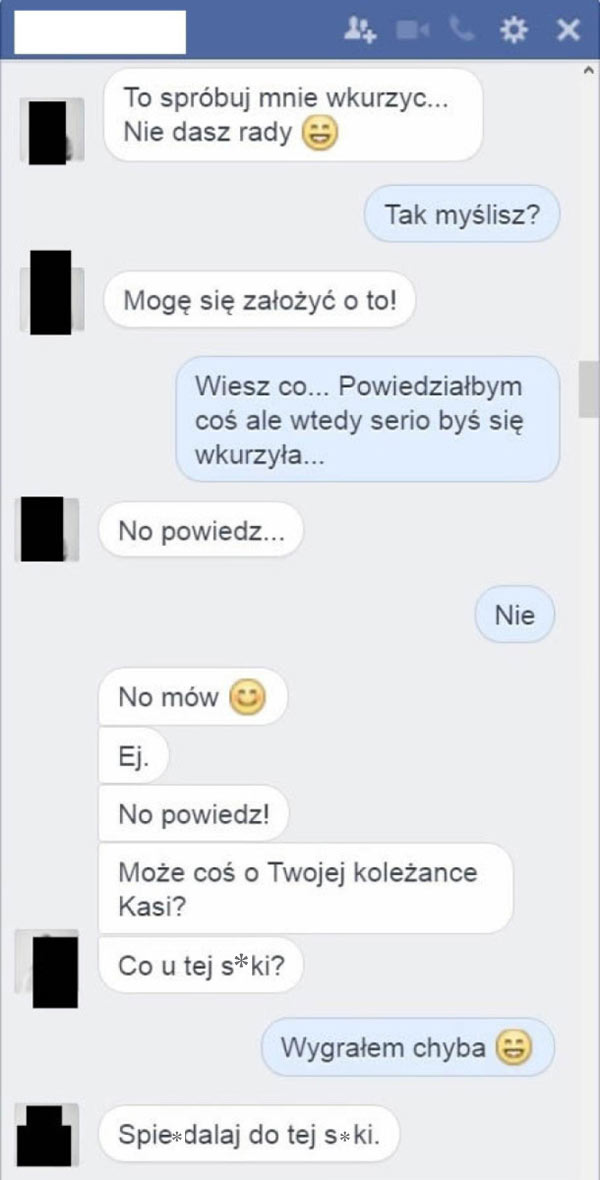
Task: Click the chat scrollbar thumb
Action: coord(589,388)
